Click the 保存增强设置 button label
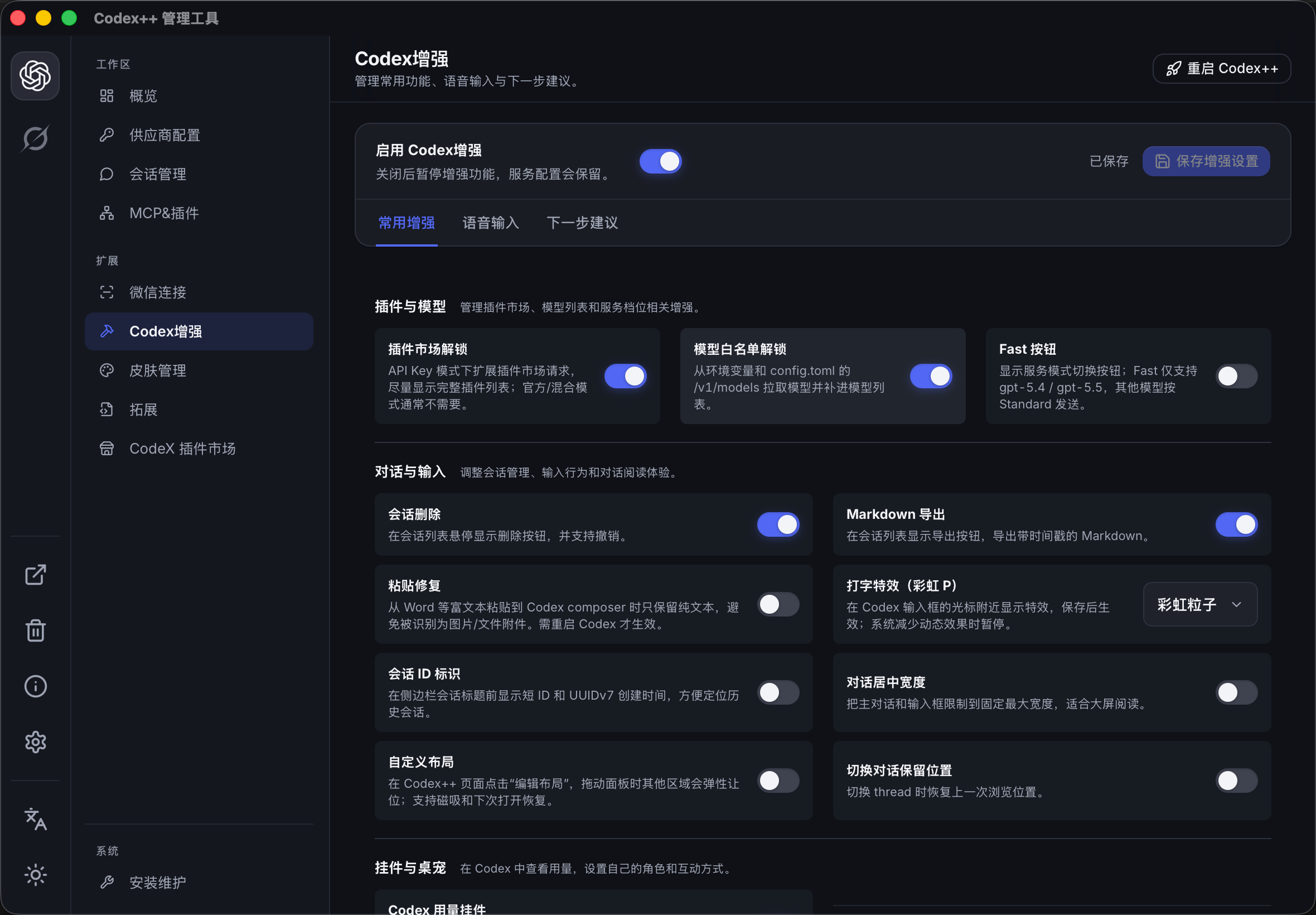 [x=1217, y=161]
